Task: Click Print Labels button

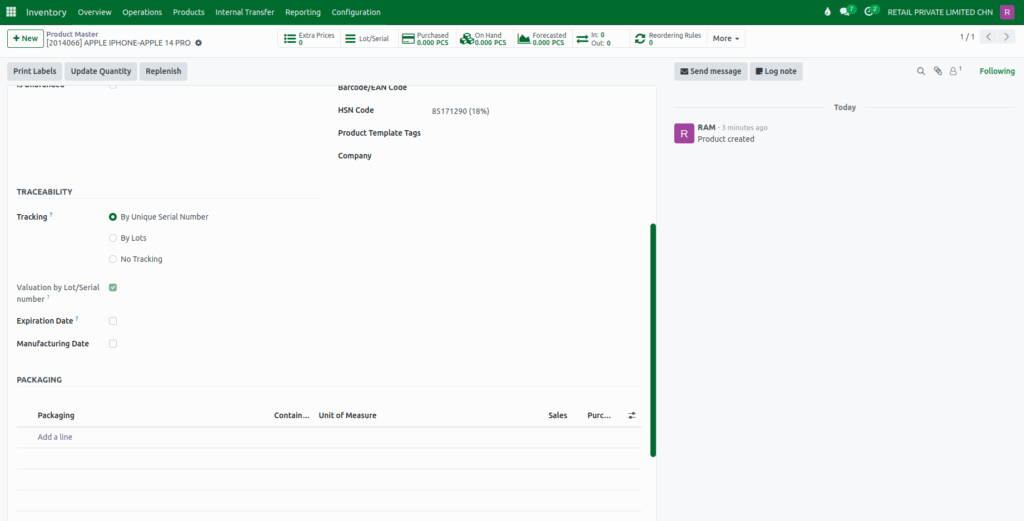Action: (35, 71)
